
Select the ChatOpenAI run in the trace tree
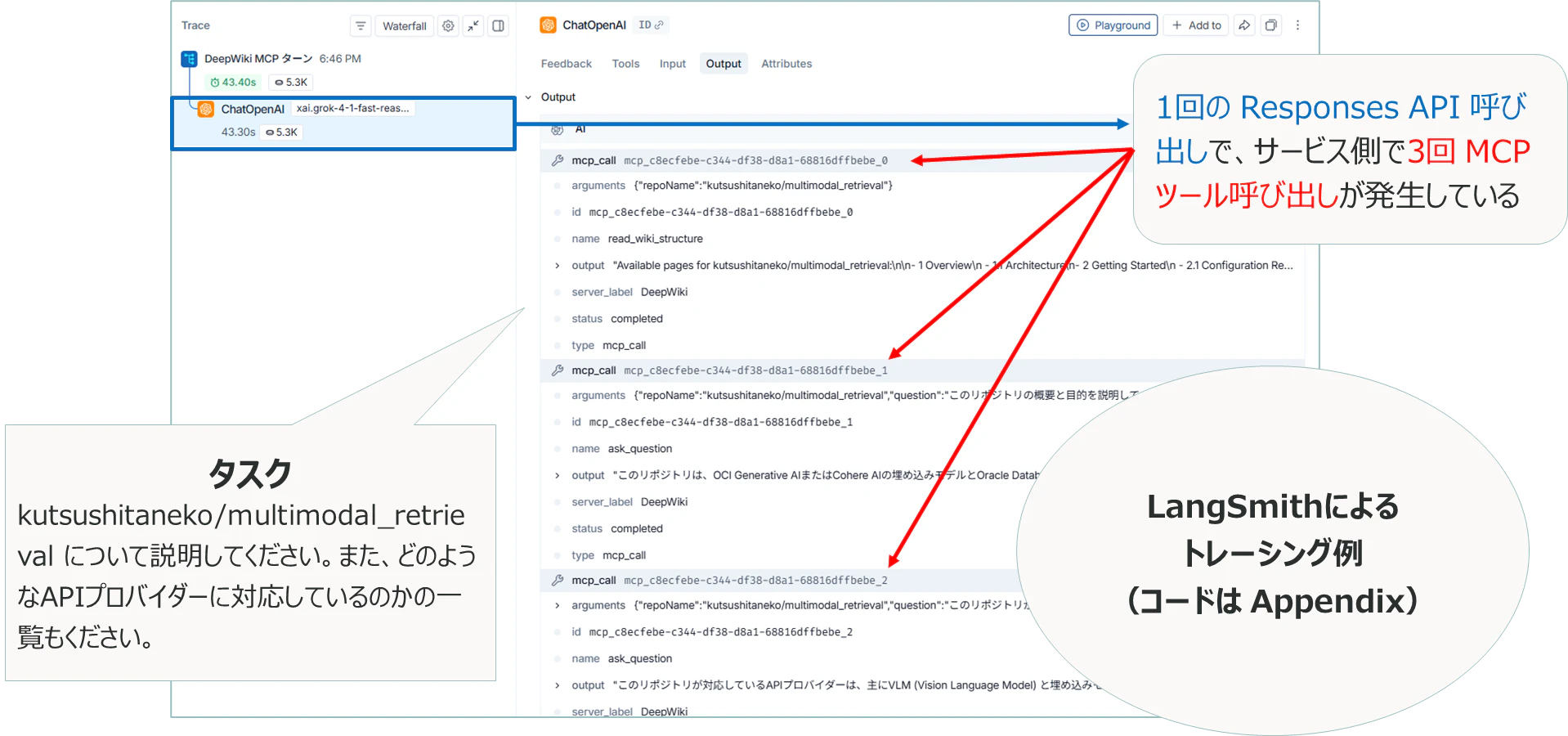click(343, 123)
